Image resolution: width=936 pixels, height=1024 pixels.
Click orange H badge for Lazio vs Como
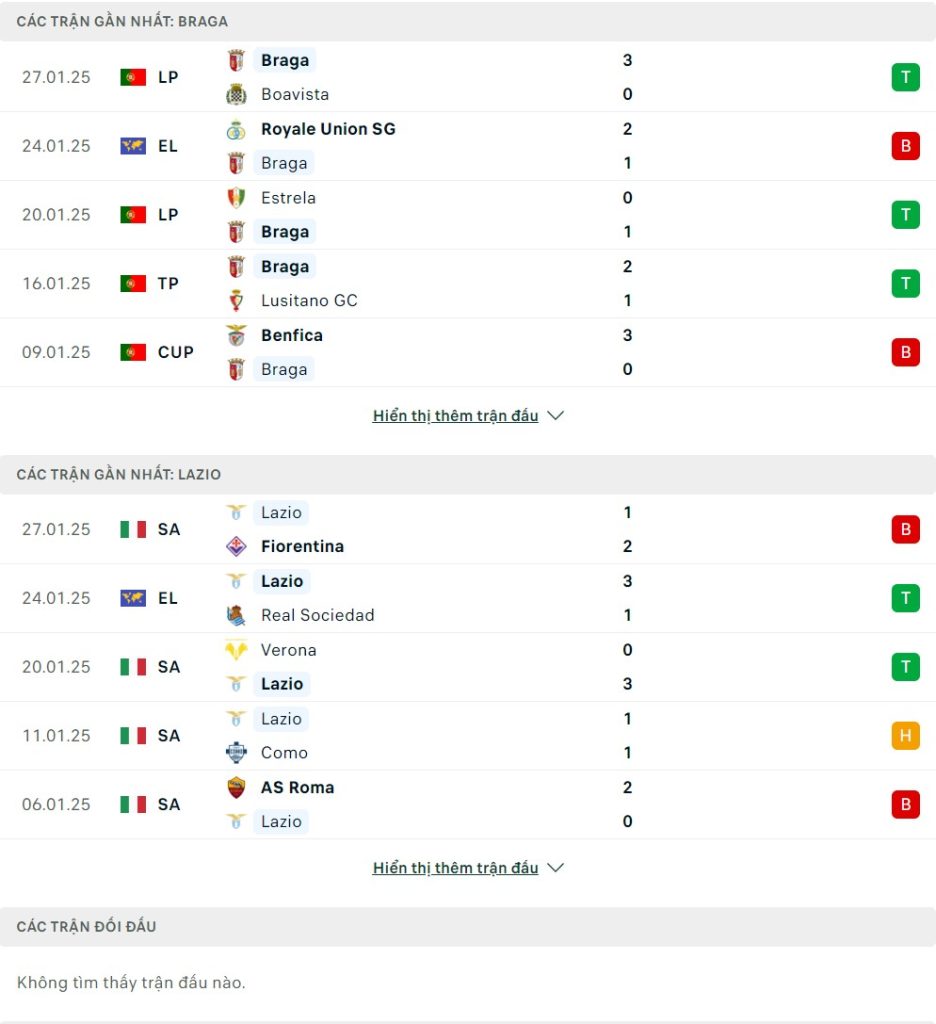click(905, 736)
